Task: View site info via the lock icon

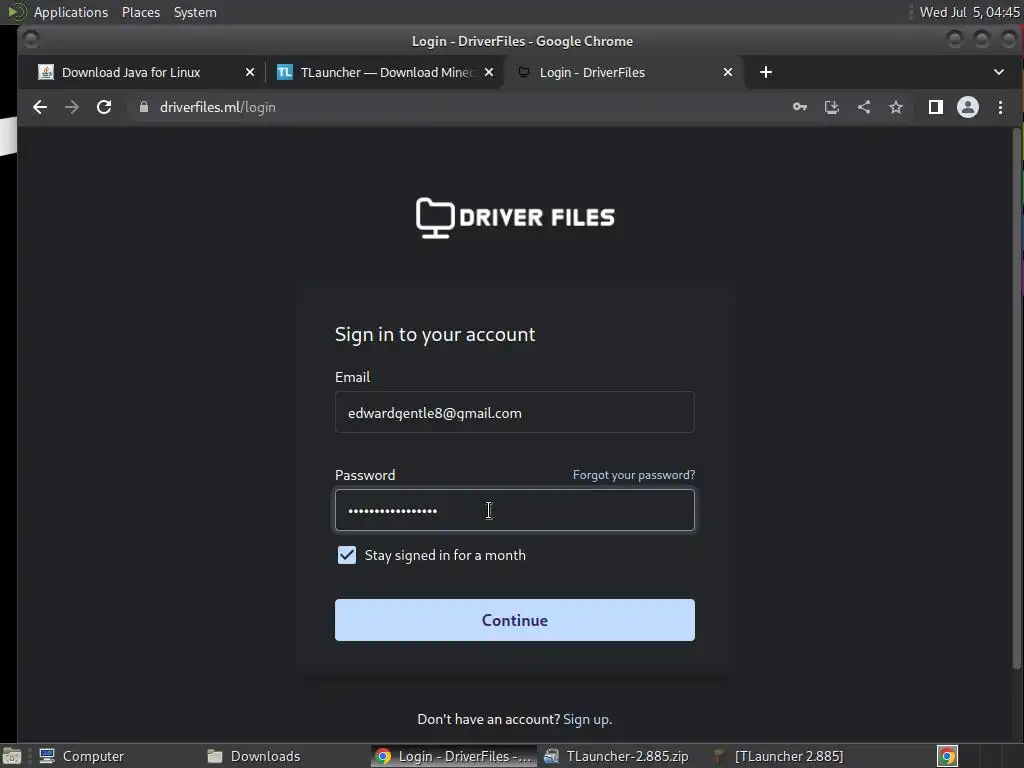Action: click(x=144, y=107)
